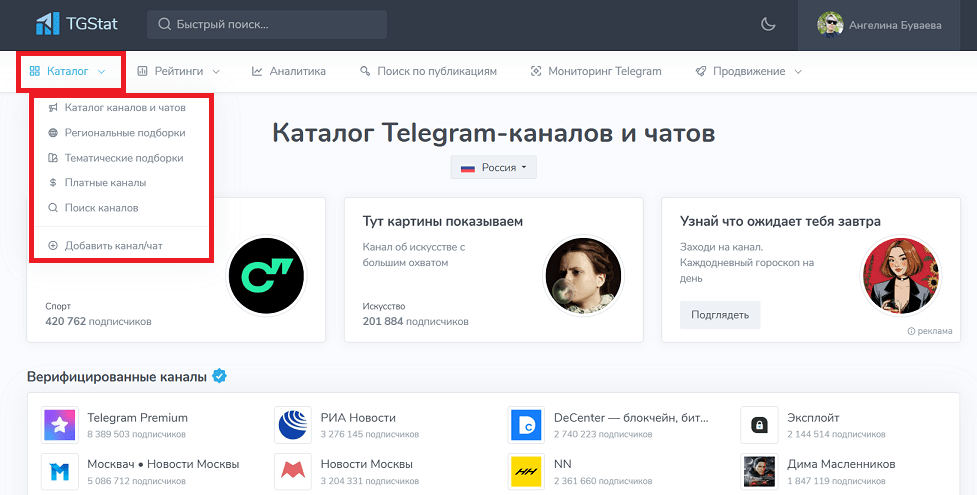
Task: Click the Продвижение rocket icon
Action: pos(700,71)
